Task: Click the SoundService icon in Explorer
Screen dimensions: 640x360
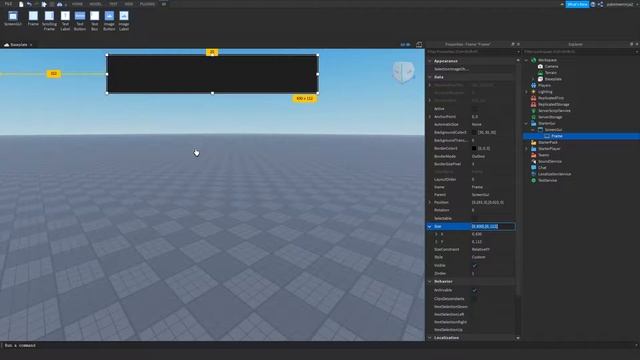Action: 533,161
